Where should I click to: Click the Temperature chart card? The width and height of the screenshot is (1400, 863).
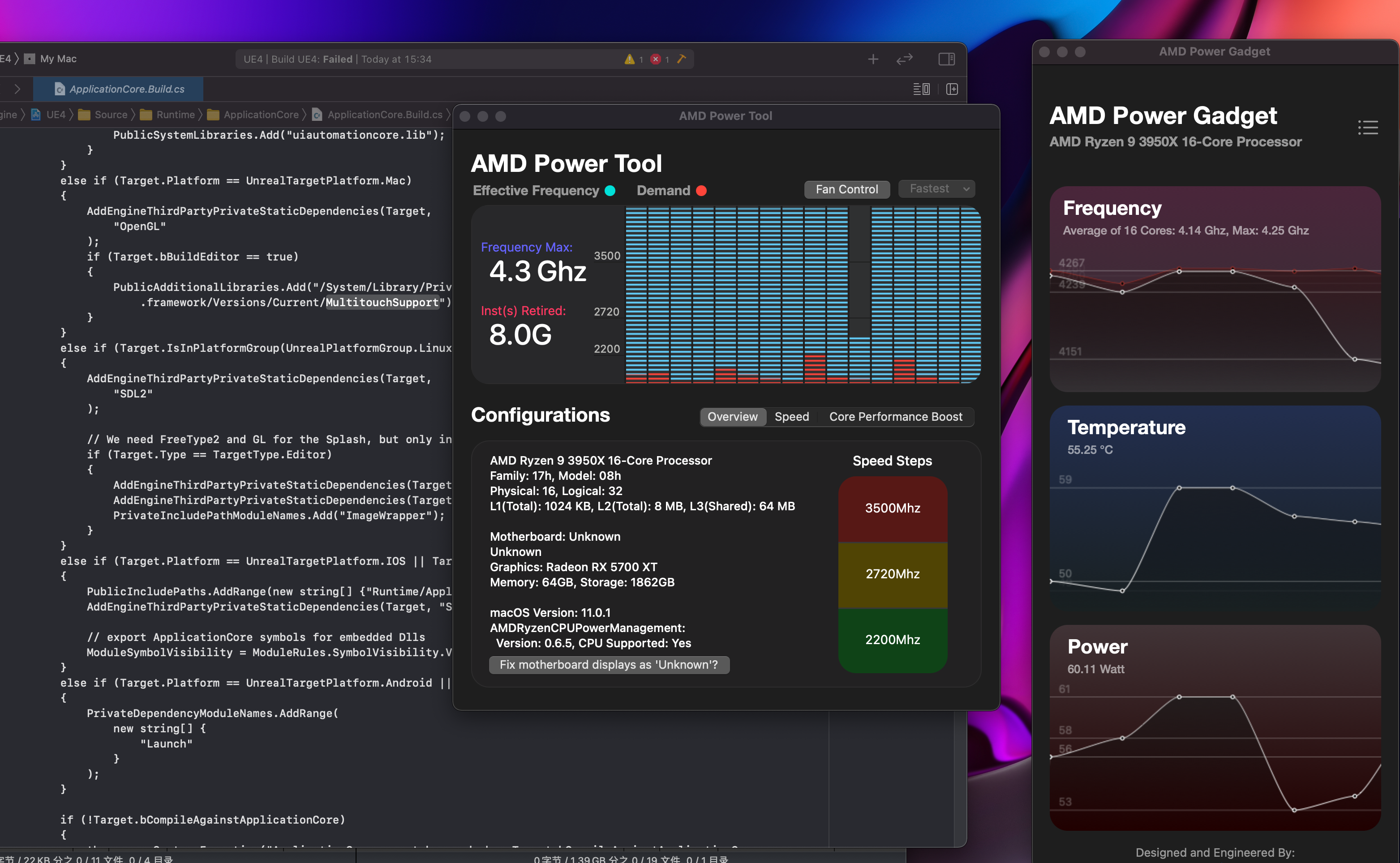click(x=1215, y=509)
